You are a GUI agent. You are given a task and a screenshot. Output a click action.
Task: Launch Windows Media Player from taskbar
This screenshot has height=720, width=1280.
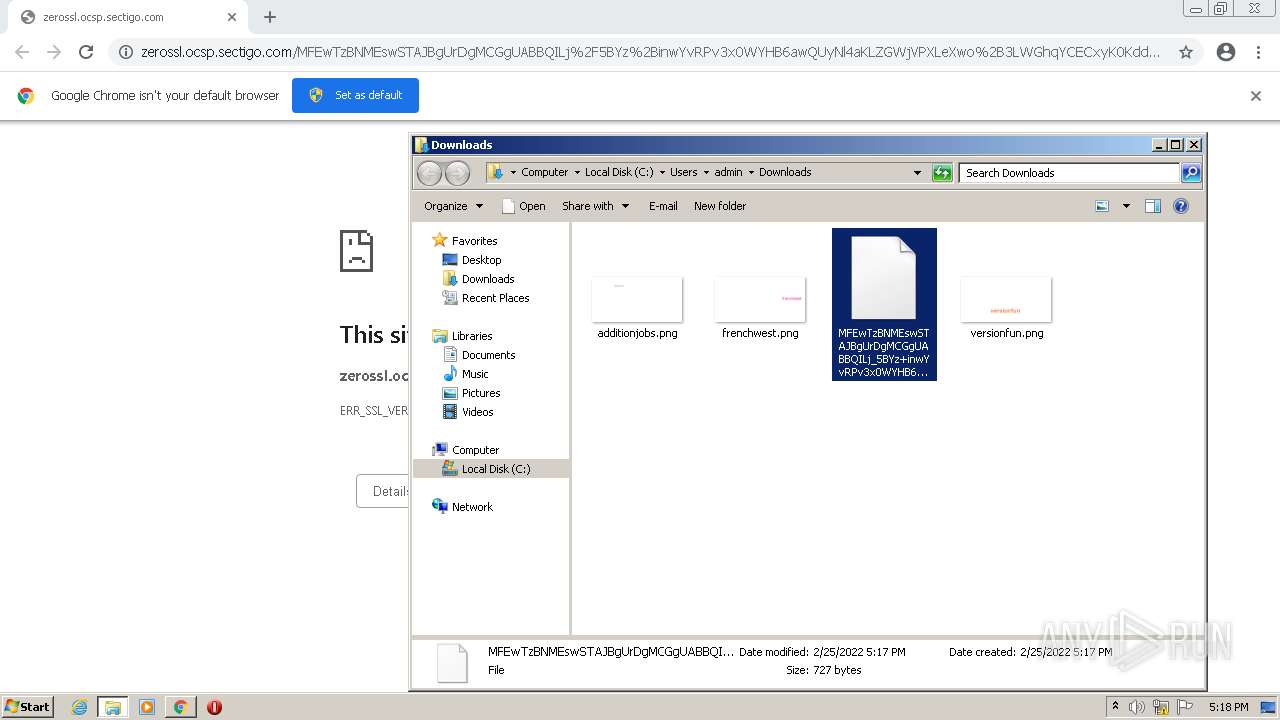(x=147, y=707)
